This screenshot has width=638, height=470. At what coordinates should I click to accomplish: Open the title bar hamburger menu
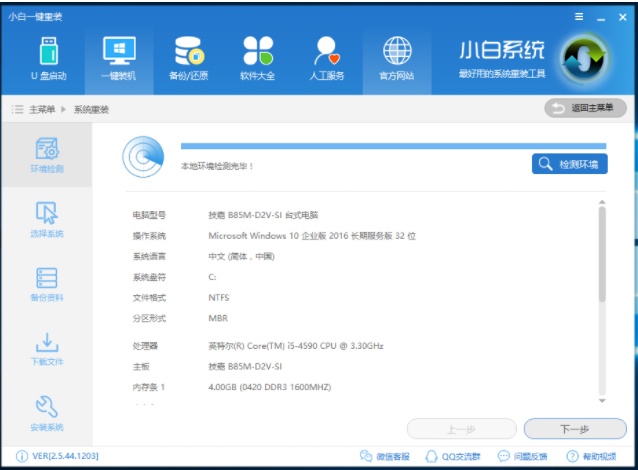578,17
